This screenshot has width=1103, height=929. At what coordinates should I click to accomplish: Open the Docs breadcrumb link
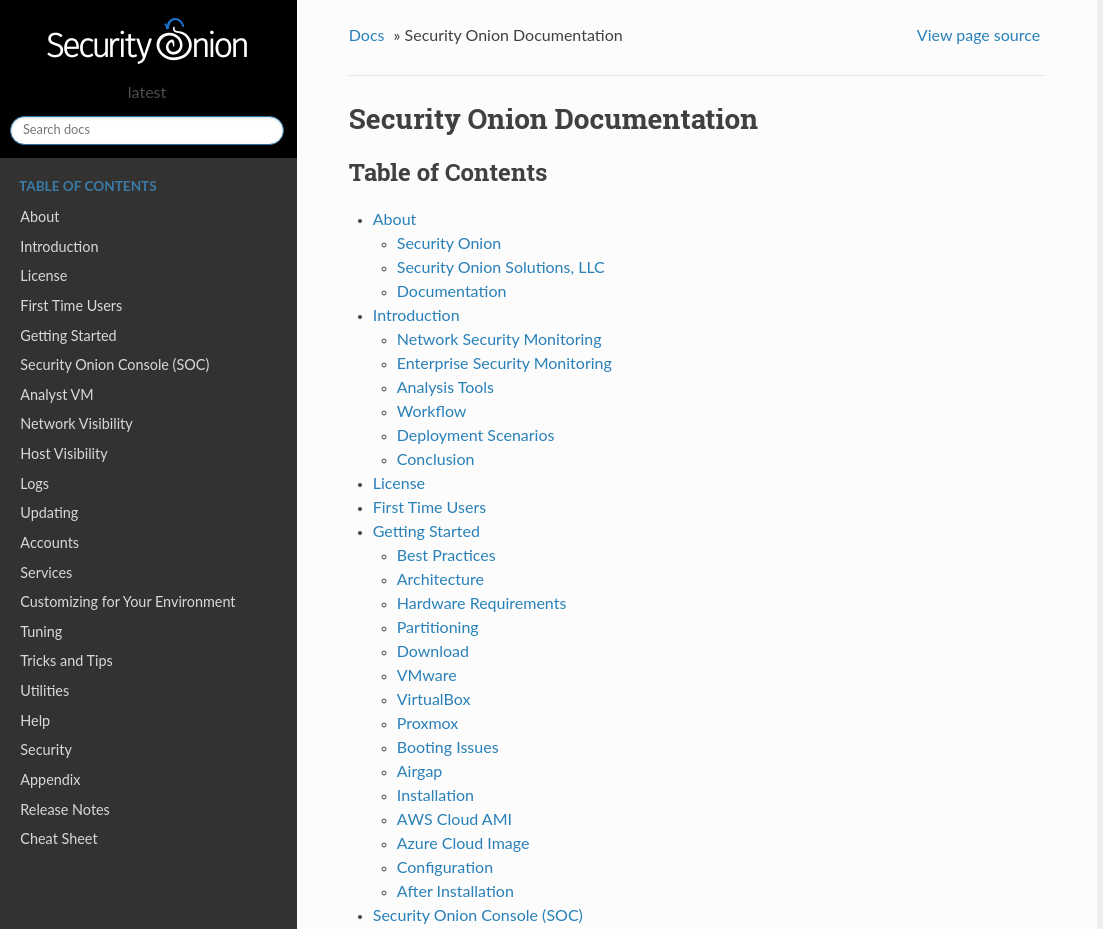(366, 36)
